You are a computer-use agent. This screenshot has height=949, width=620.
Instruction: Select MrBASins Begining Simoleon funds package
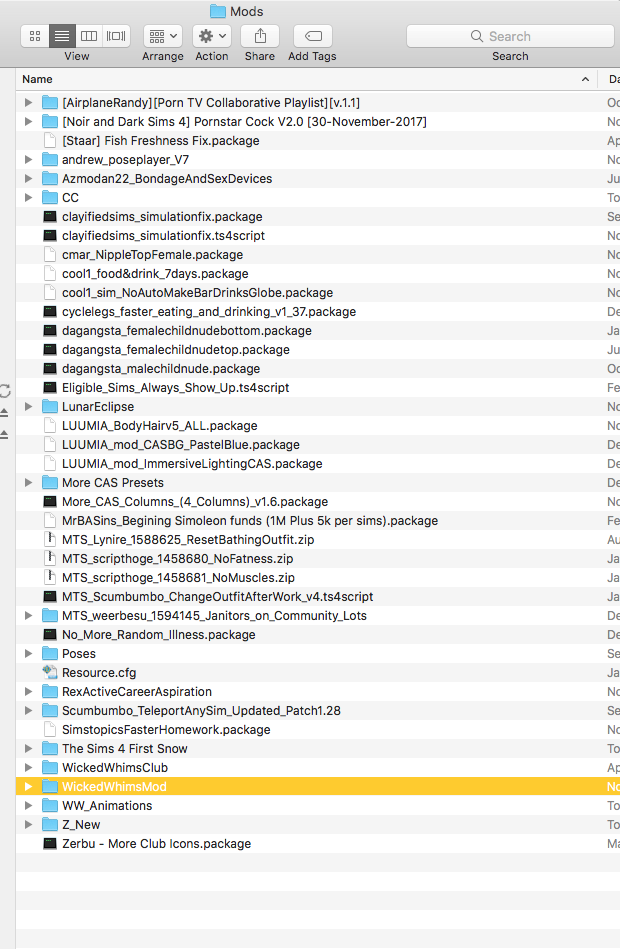coord(250,520)
